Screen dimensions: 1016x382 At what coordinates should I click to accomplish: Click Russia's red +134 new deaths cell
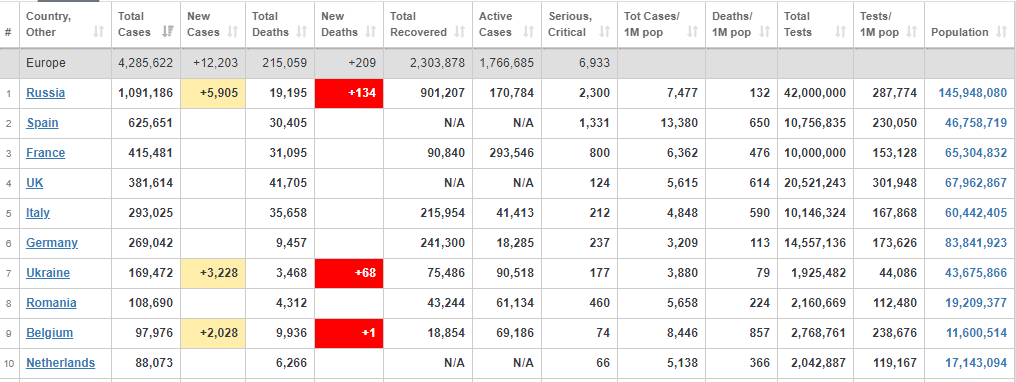[x=349, y=93]
